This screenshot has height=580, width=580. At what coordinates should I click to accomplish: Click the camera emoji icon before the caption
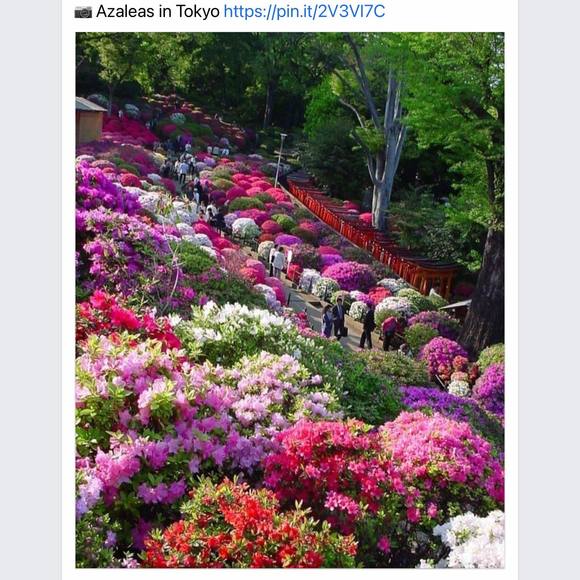point(83,12)
